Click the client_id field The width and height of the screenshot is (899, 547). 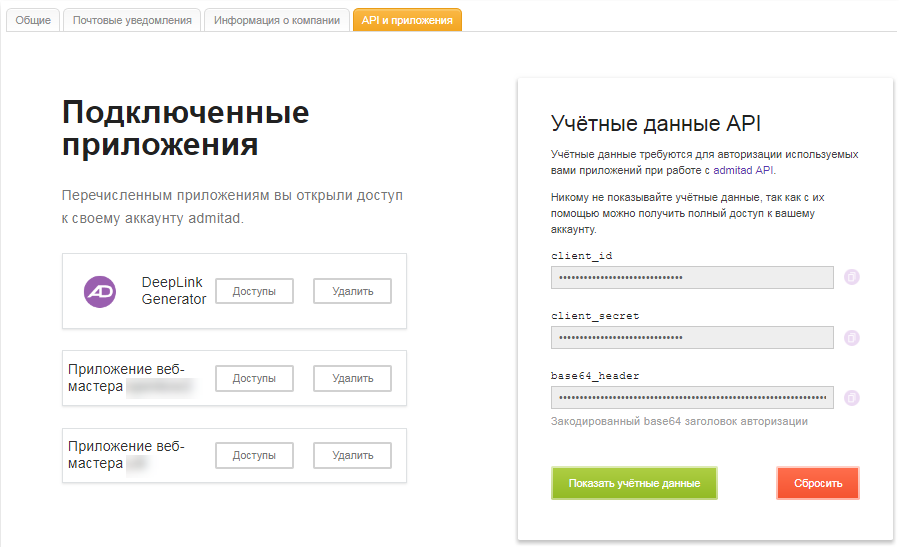[x=692, y=277]
